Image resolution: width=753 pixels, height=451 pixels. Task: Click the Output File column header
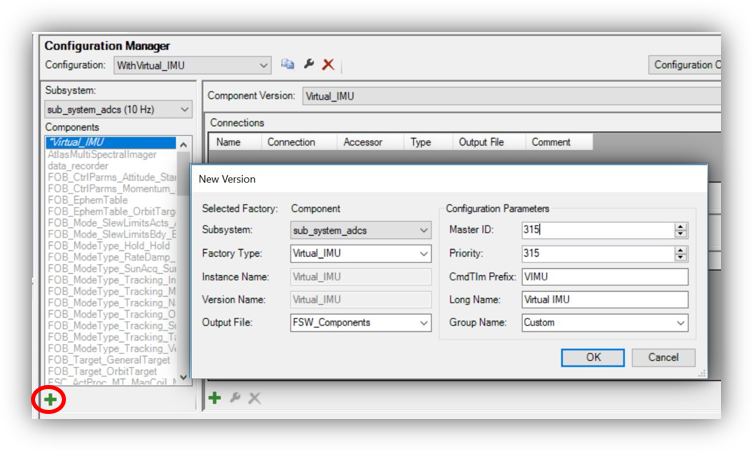481,142
